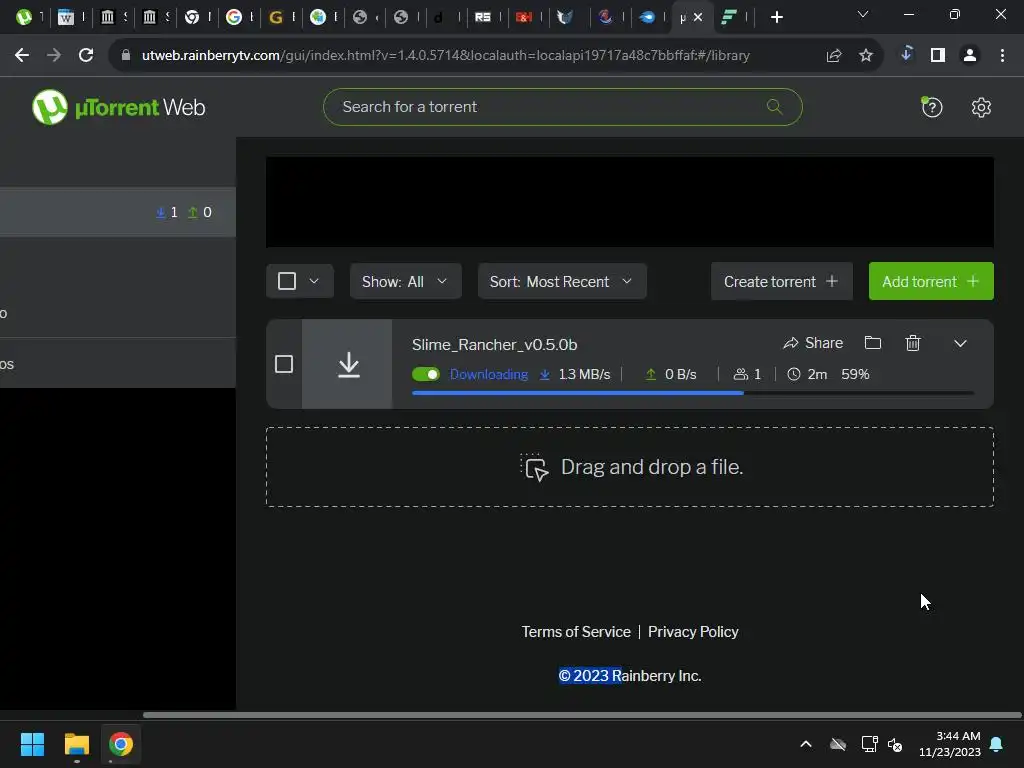Viewport: 1024px width, 768px height.
Task: Reload the page
Action: (x=86, y=56)
